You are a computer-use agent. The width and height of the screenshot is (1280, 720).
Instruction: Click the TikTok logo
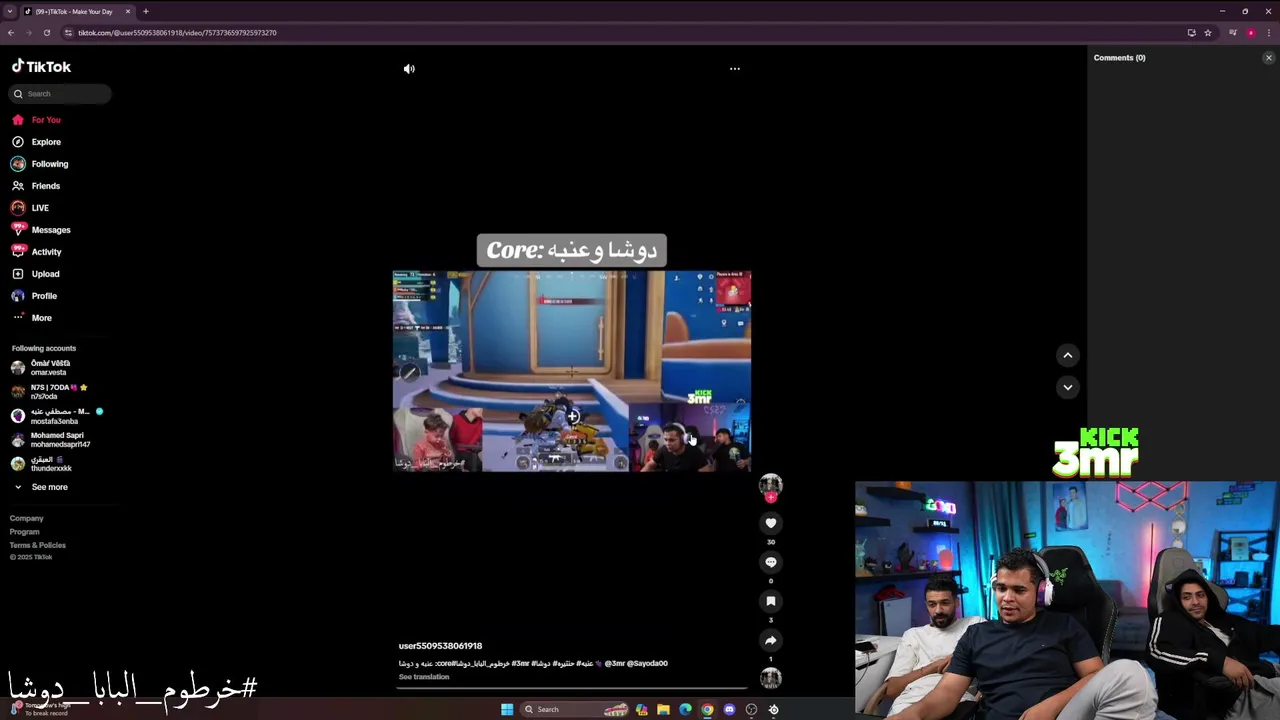click(42, 66)
